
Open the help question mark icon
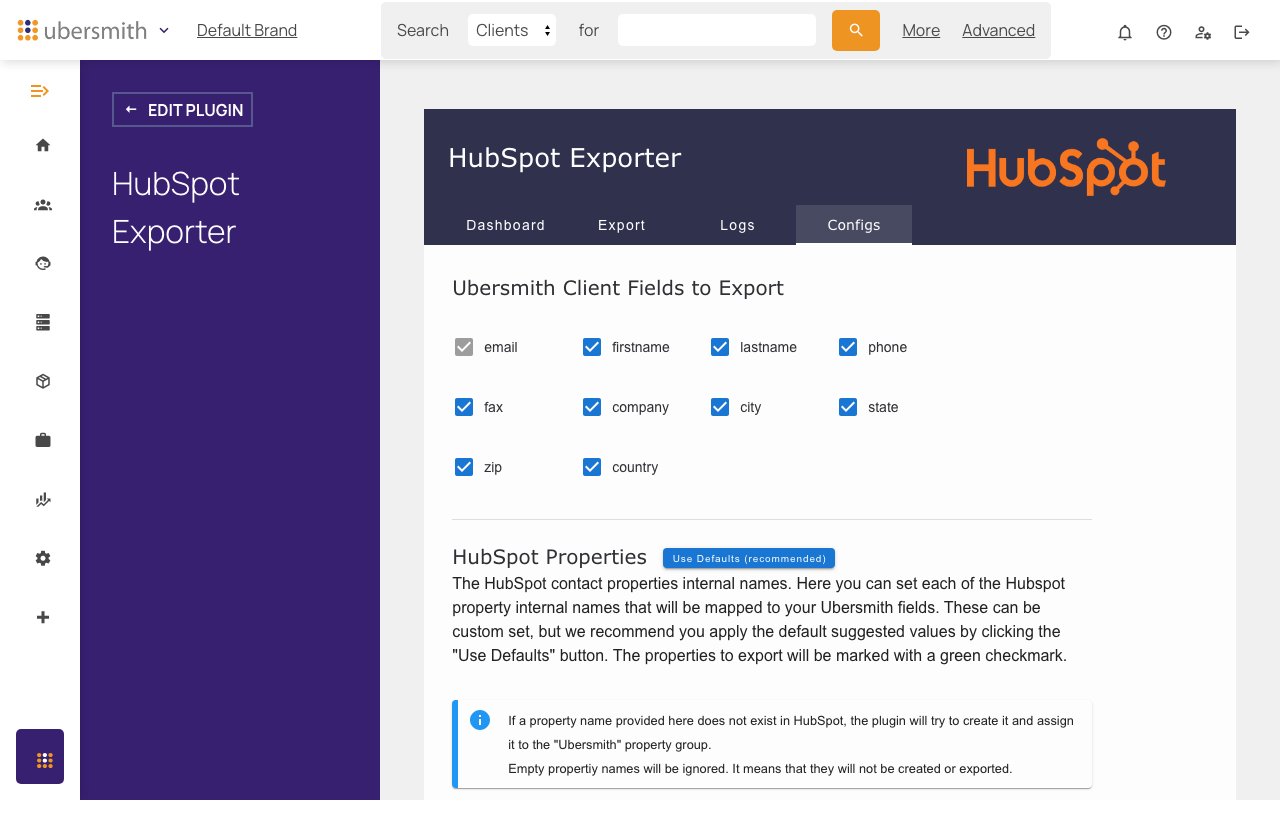tap(1164, 32)
